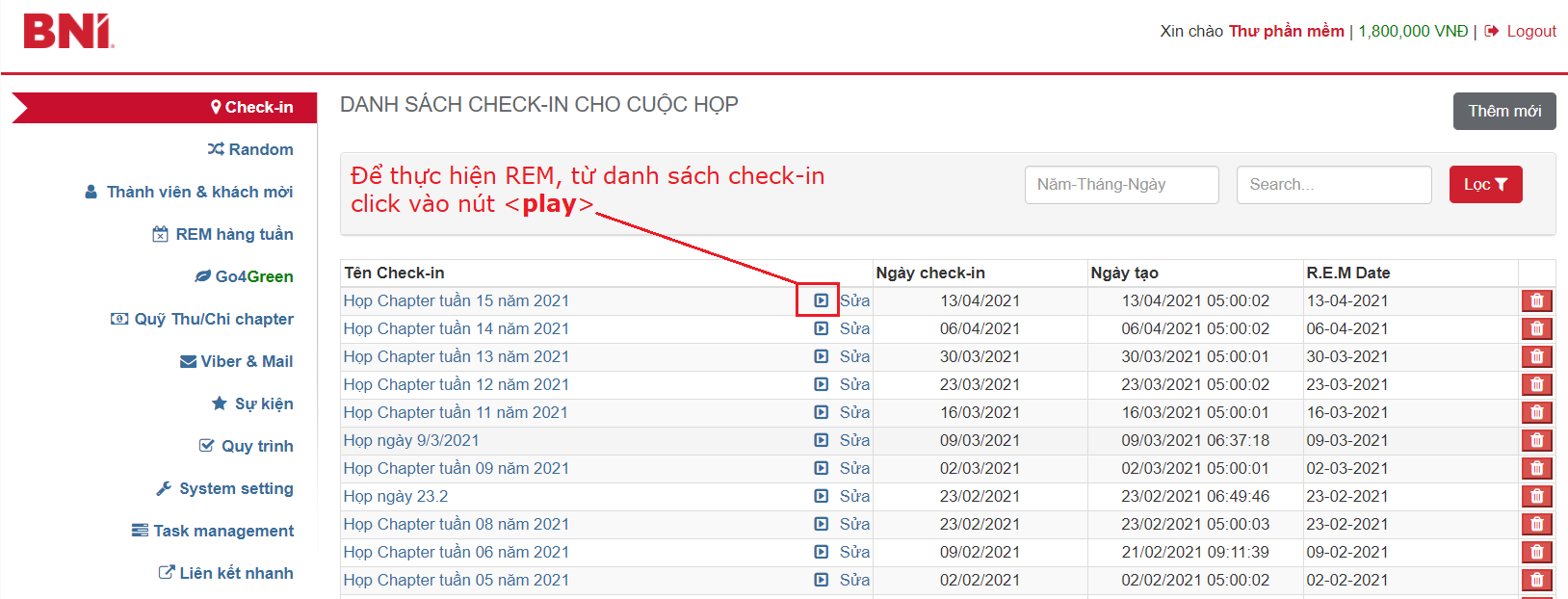Click play icon for Họp Chapter tuần 15
Image resolution: width=1568 pixels, height=599 pixels.
click(821, 300)
